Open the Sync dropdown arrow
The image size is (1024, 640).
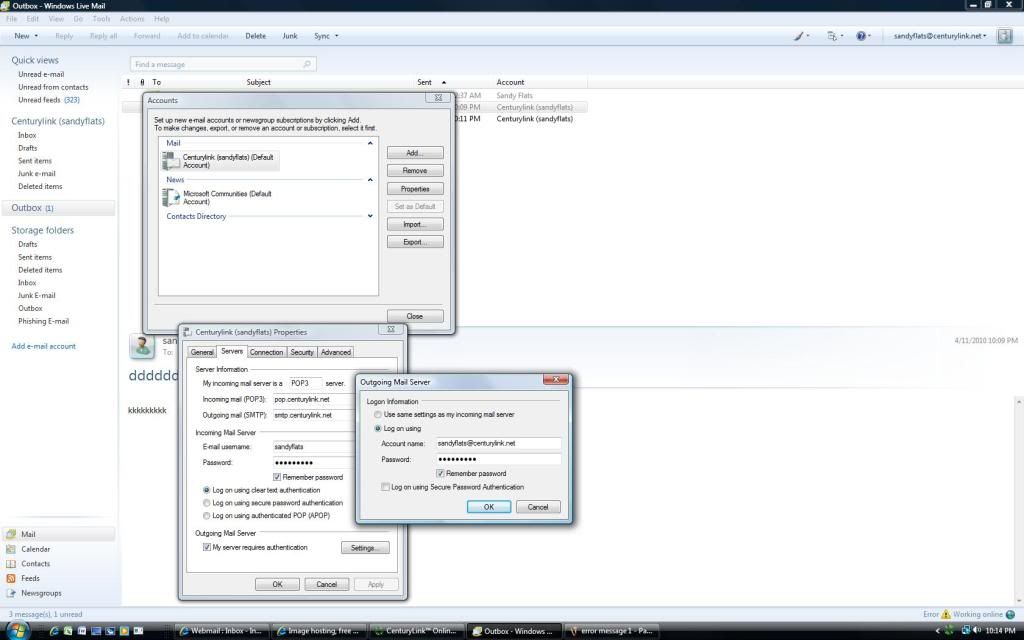point(336,37)
